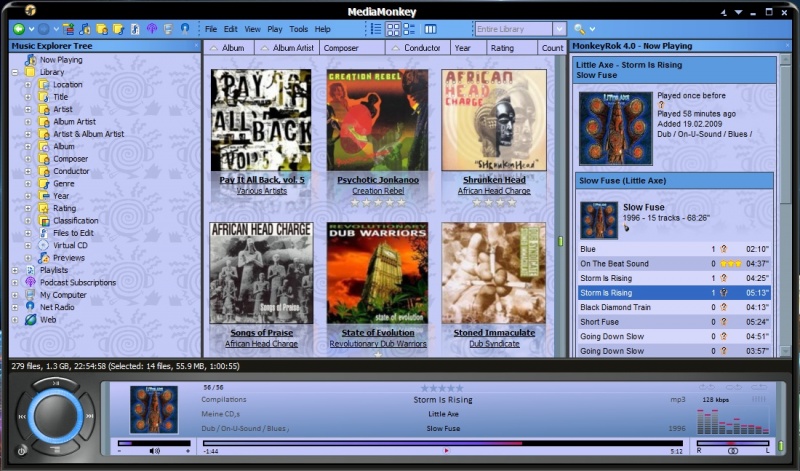The image size is (800, 471).
Task: Click the playback seek bar
Action: click(400, 443)
